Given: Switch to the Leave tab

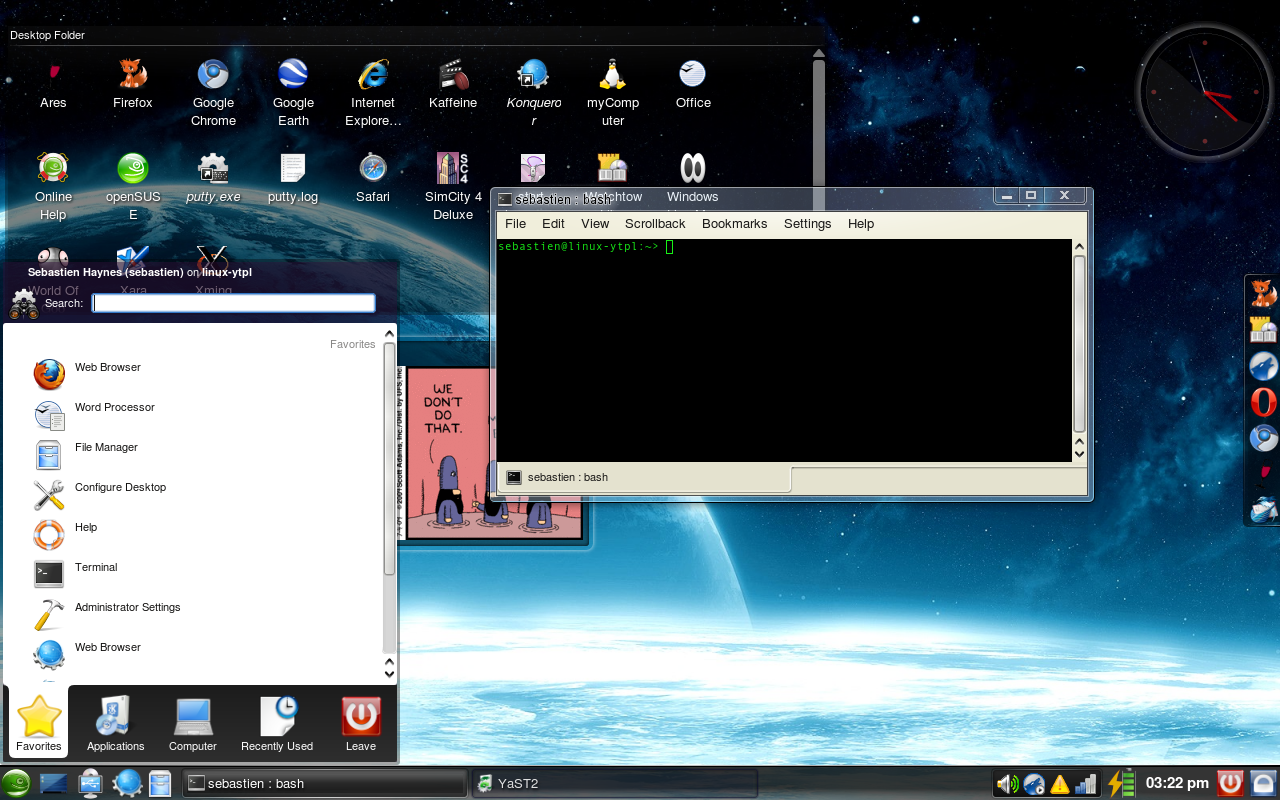Looking at the screenshot, I should 361,724.
